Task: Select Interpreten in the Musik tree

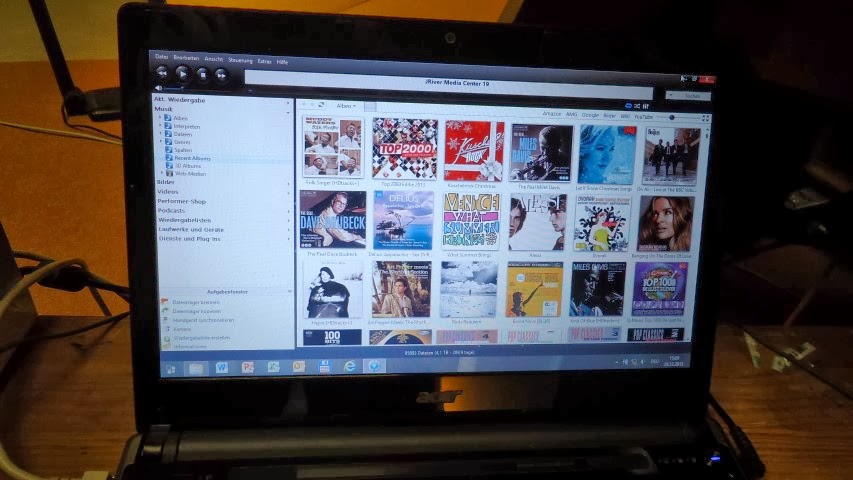Action: tap(187, 126)
